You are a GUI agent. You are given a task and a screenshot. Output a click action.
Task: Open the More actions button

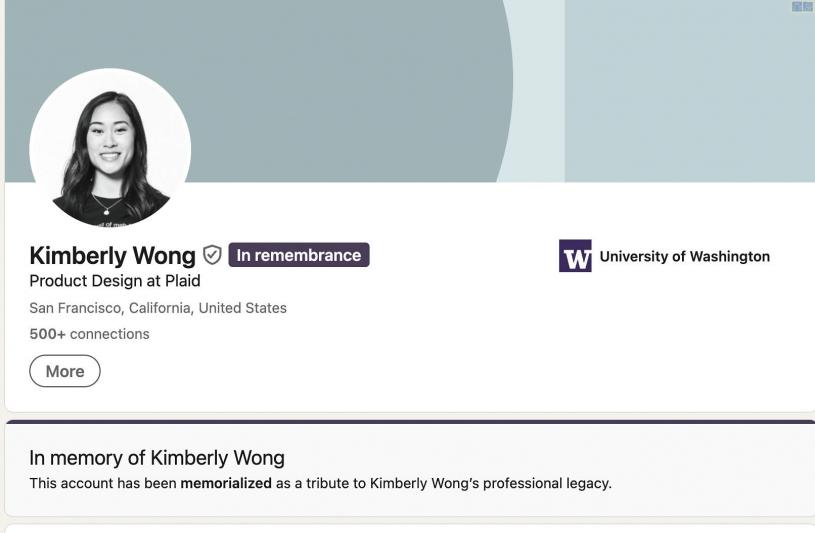(x=65, y=371)
